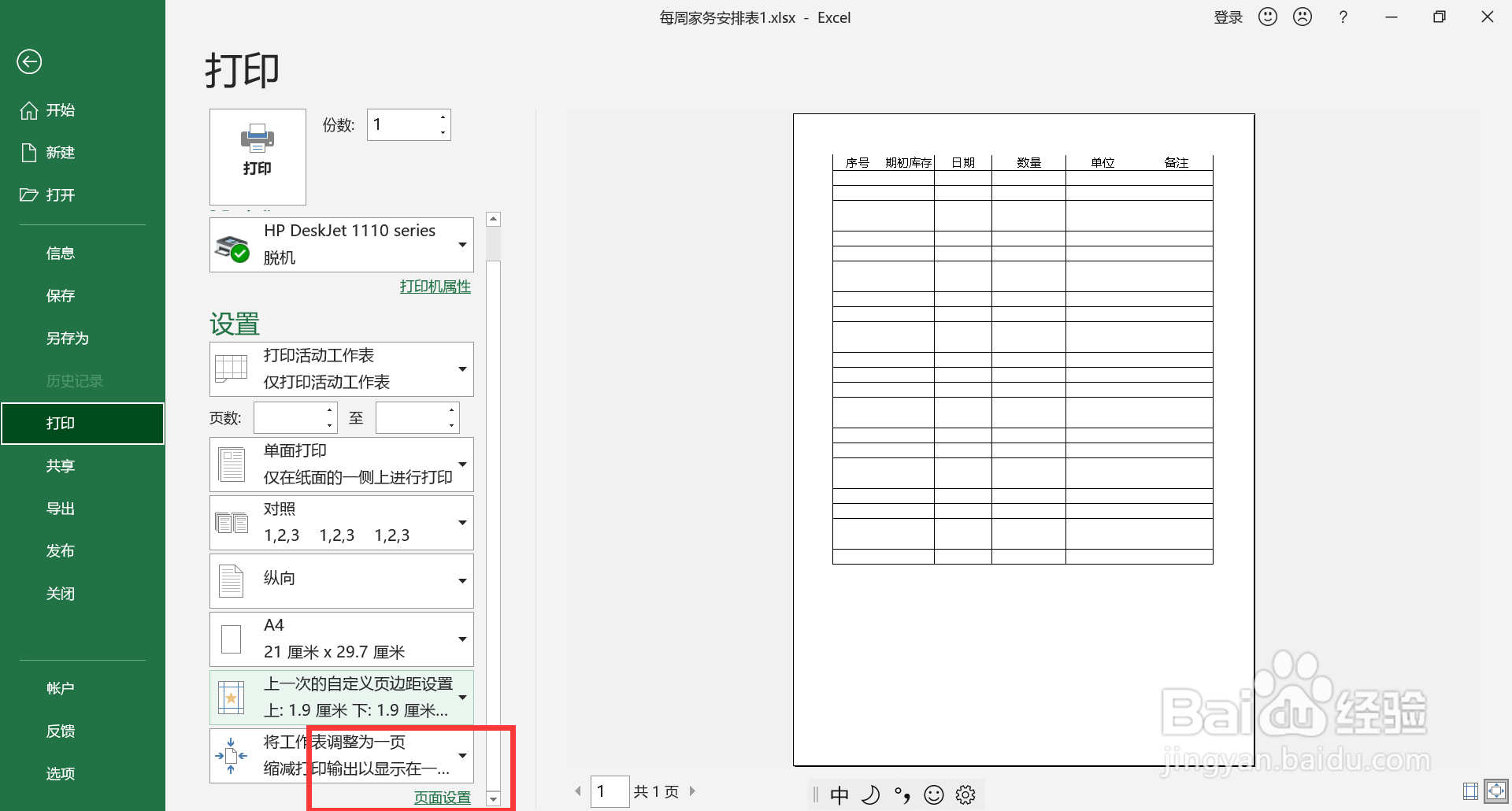
Task: Open the printer selection dropdown
Action: click(463, 244)
